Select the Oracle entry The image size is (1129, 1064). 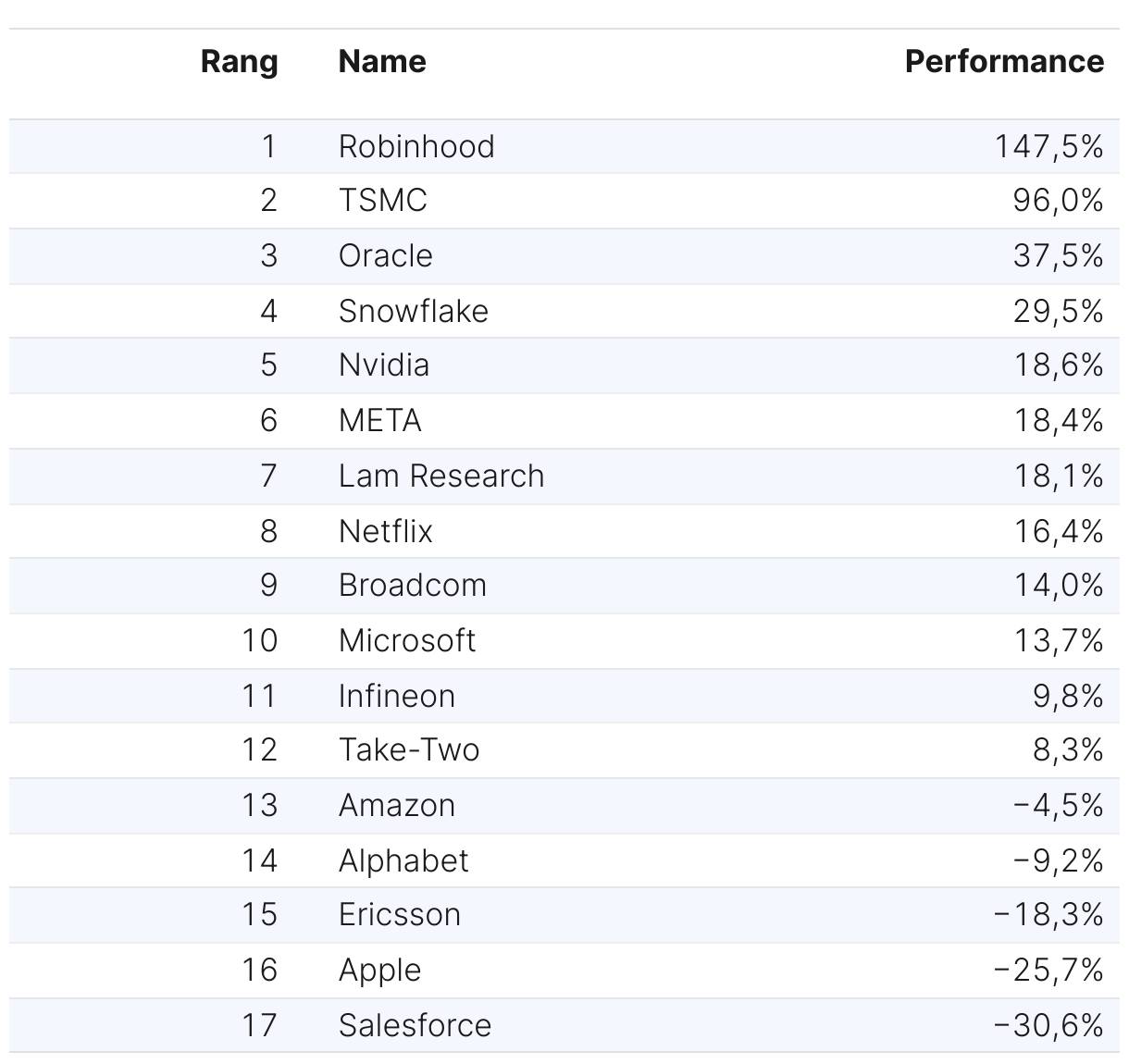point(385,255)
